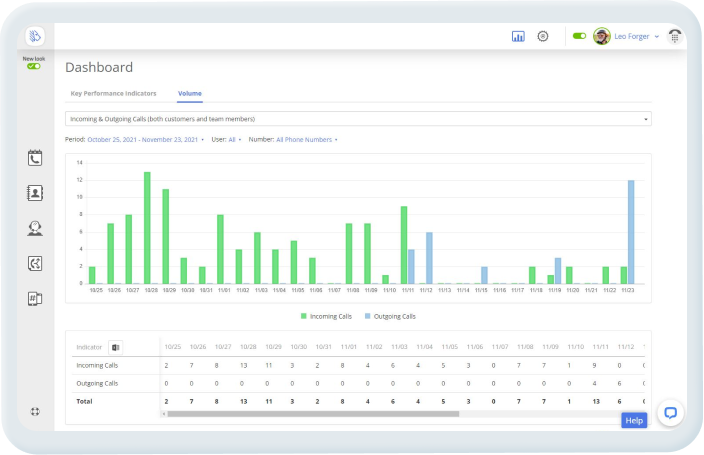Toggle the green availability switch in header
This screenshot has width=704, height=455.
579,36
